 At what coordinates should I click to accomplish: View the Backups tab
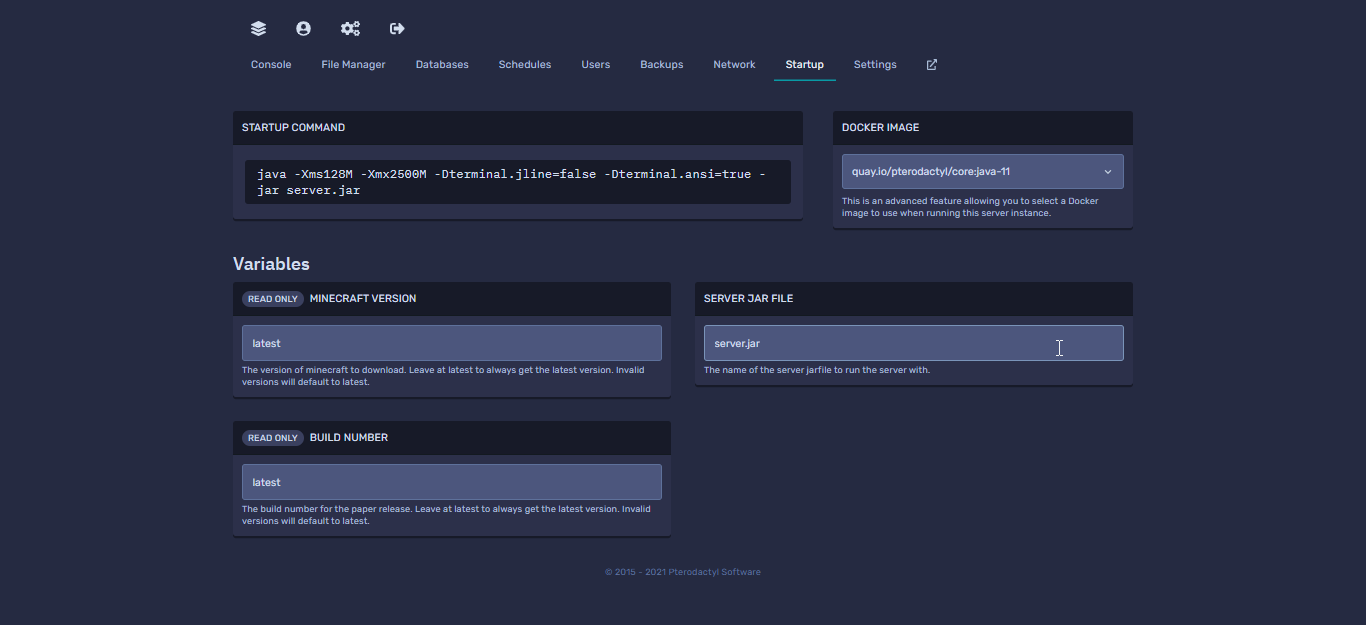coord(662,65)
